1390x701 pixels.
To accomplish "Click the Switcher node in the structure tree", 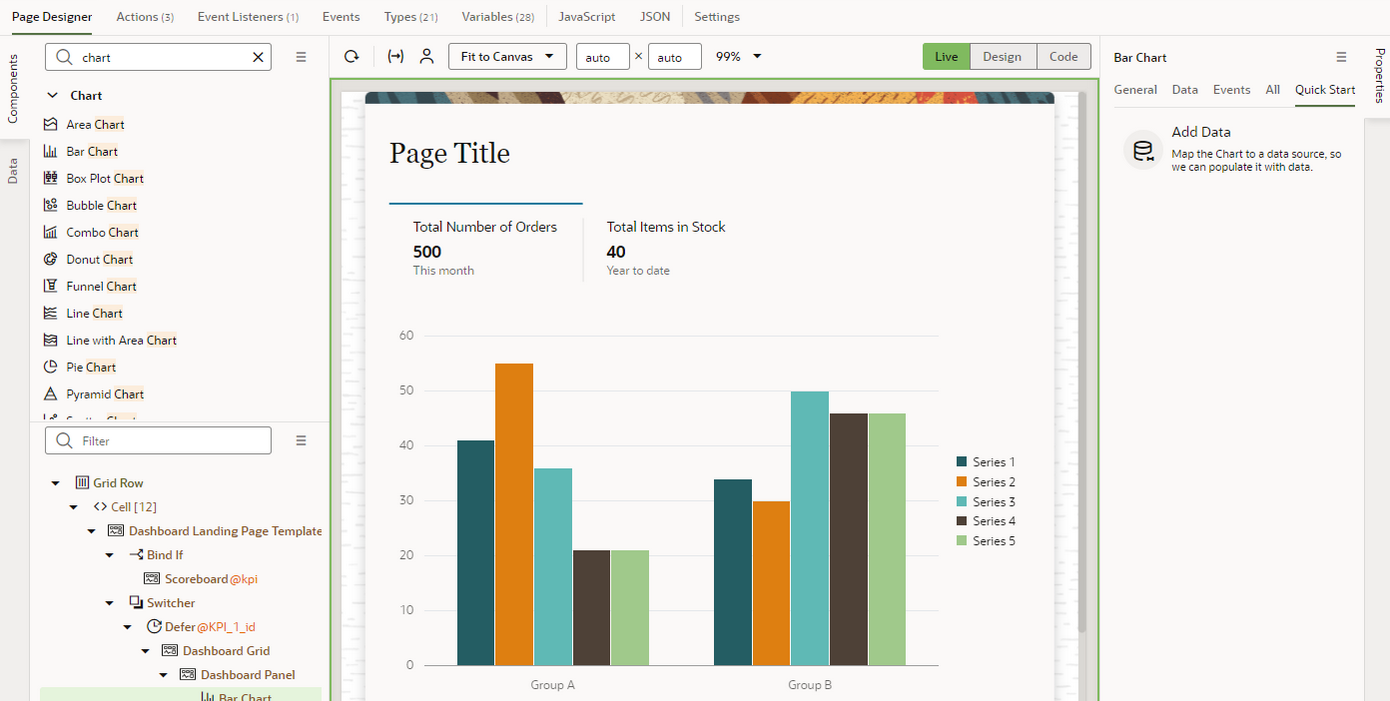I will coord(169,602).
